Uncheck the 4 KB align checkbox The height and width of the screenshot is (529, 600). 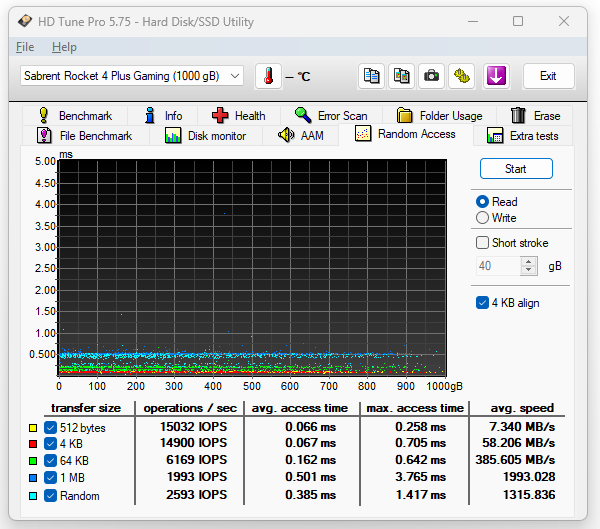pos(482,303)
